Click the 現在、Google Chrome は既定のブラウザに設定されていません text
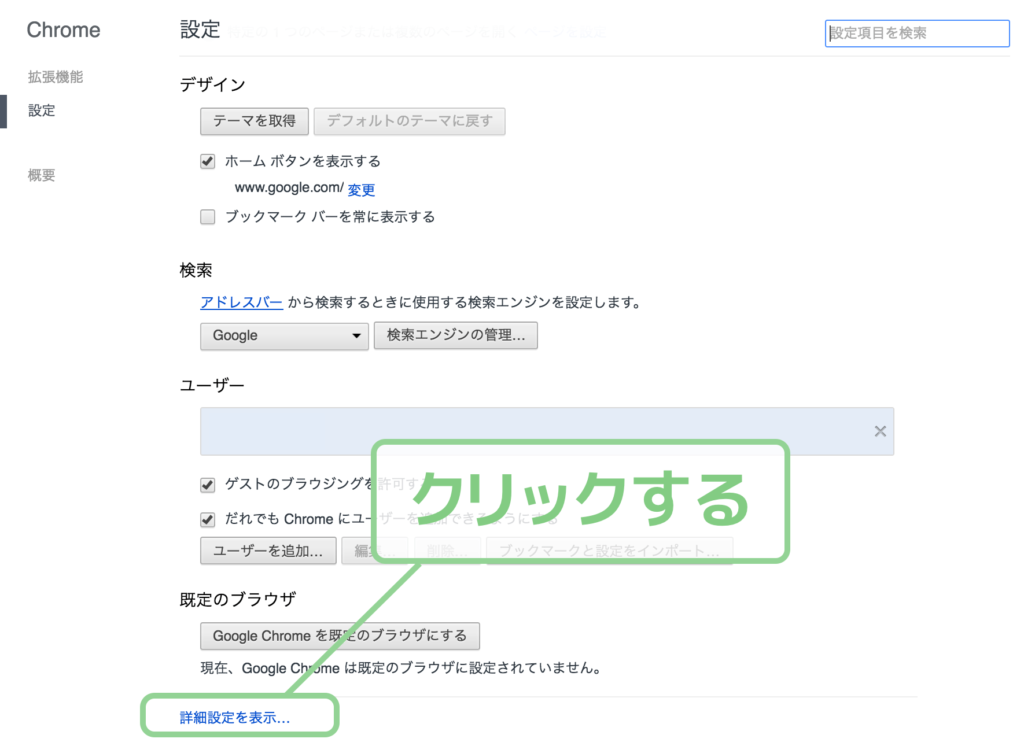The image size is (1024, 746). click(x=401, y=668)
